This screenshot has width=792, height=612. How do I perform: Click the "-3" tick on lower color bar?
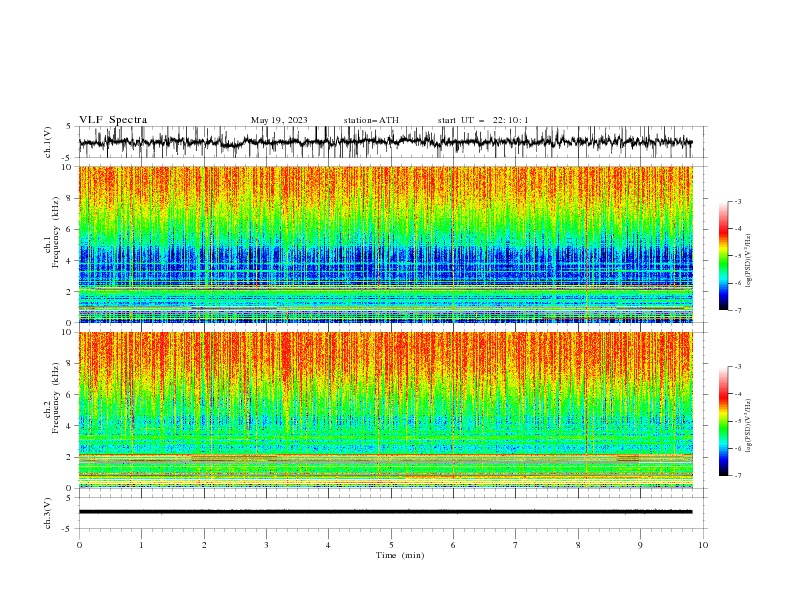click(x=737, y=367)
